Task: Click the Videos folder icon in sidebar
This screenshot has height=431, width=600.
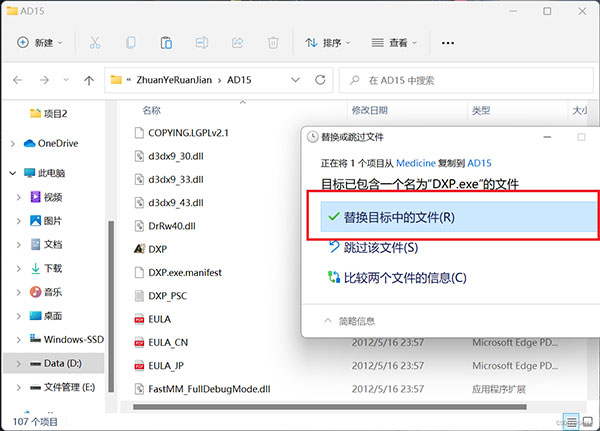Action: click(35, 197)
